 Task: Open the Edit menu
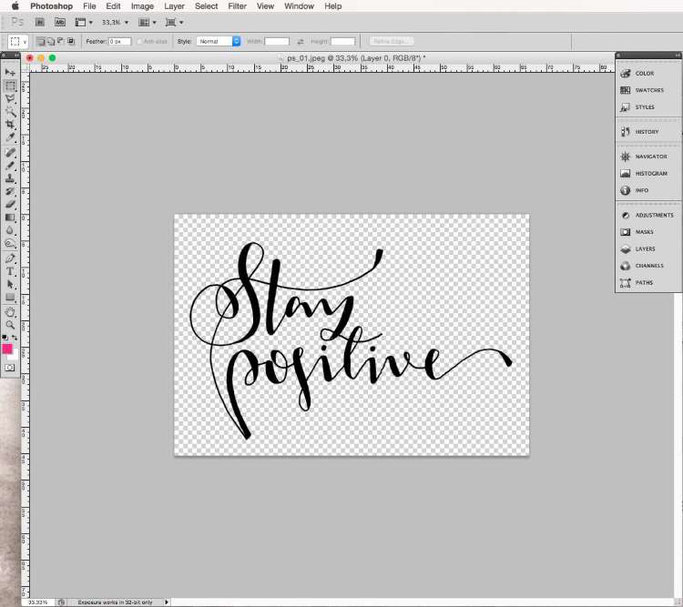tap(113, 6)
